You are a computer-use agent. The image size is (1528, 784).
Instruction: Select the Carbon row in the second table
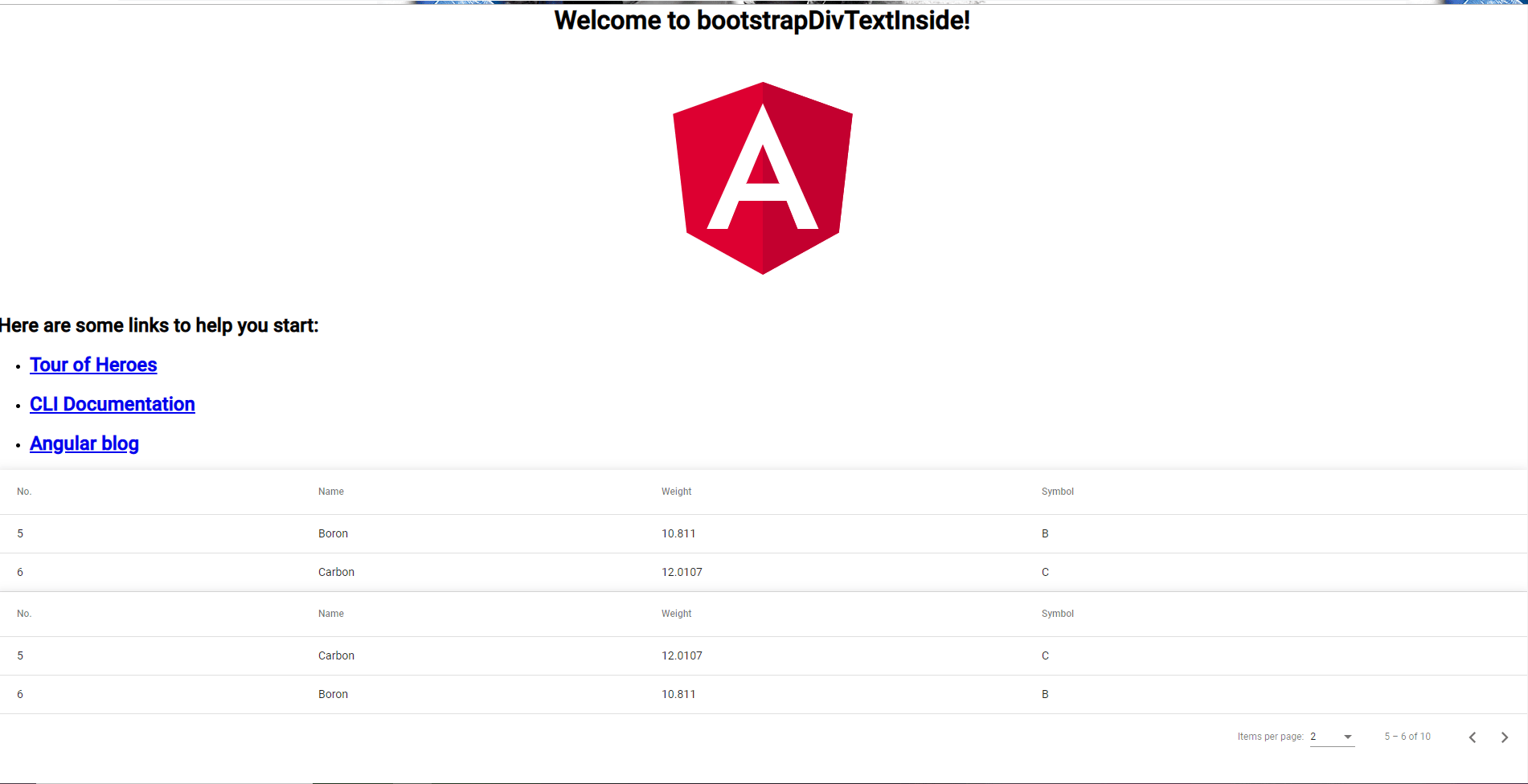tap(336, 655)
